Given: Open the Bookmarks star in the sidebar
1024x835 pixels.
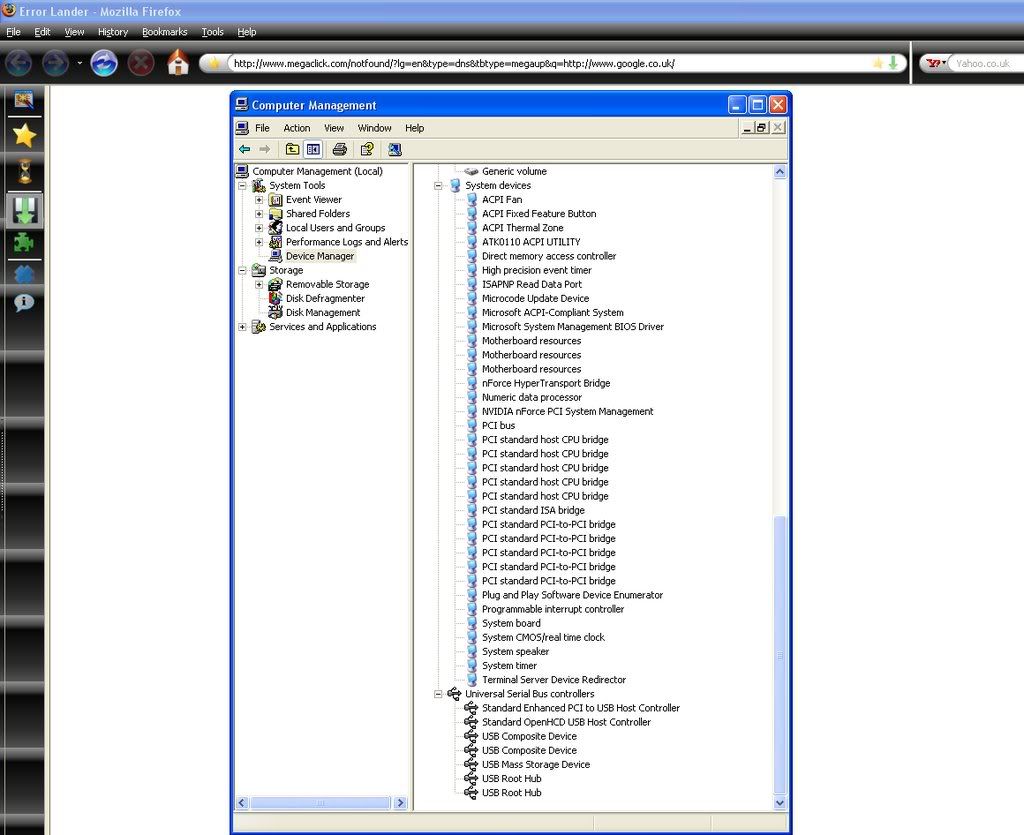Looking at the screenshot, I should click(x=24, y=135).
